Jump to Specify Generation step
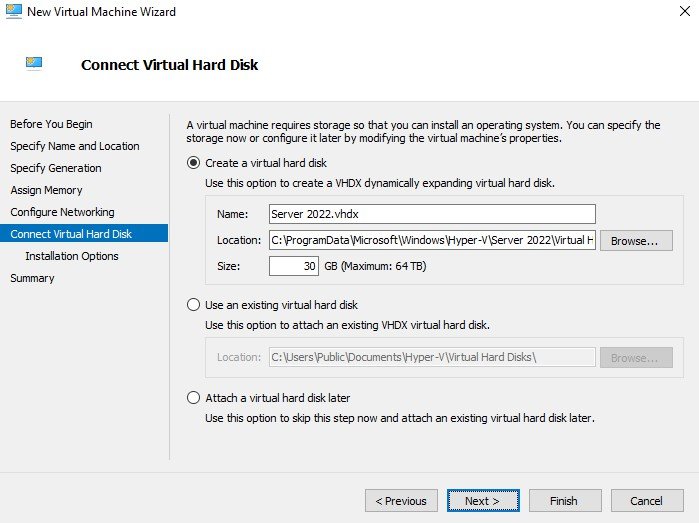699x523 pixels. click(56, 168)
